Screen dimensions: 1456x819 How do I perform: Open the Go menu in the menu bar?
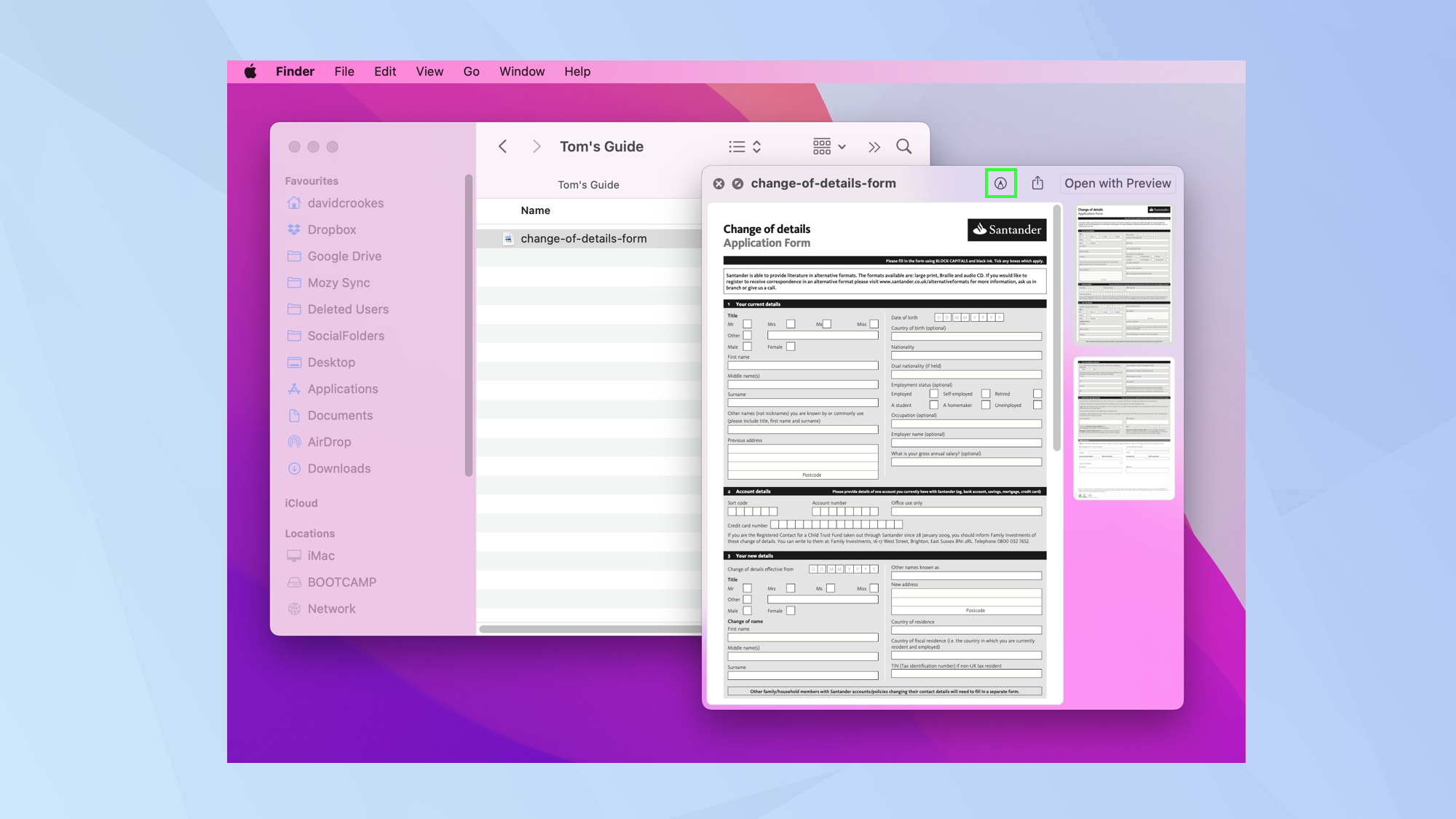(471, 71)
